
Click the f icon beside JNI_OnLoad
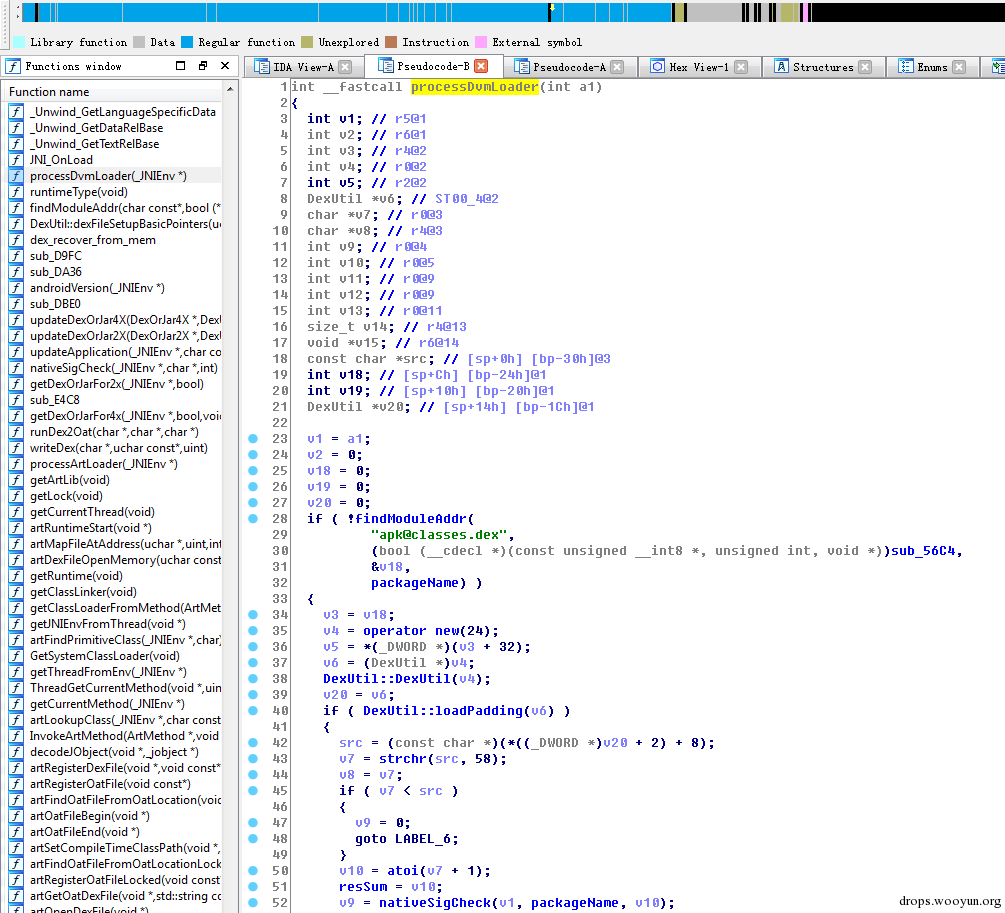pos(16,160)
